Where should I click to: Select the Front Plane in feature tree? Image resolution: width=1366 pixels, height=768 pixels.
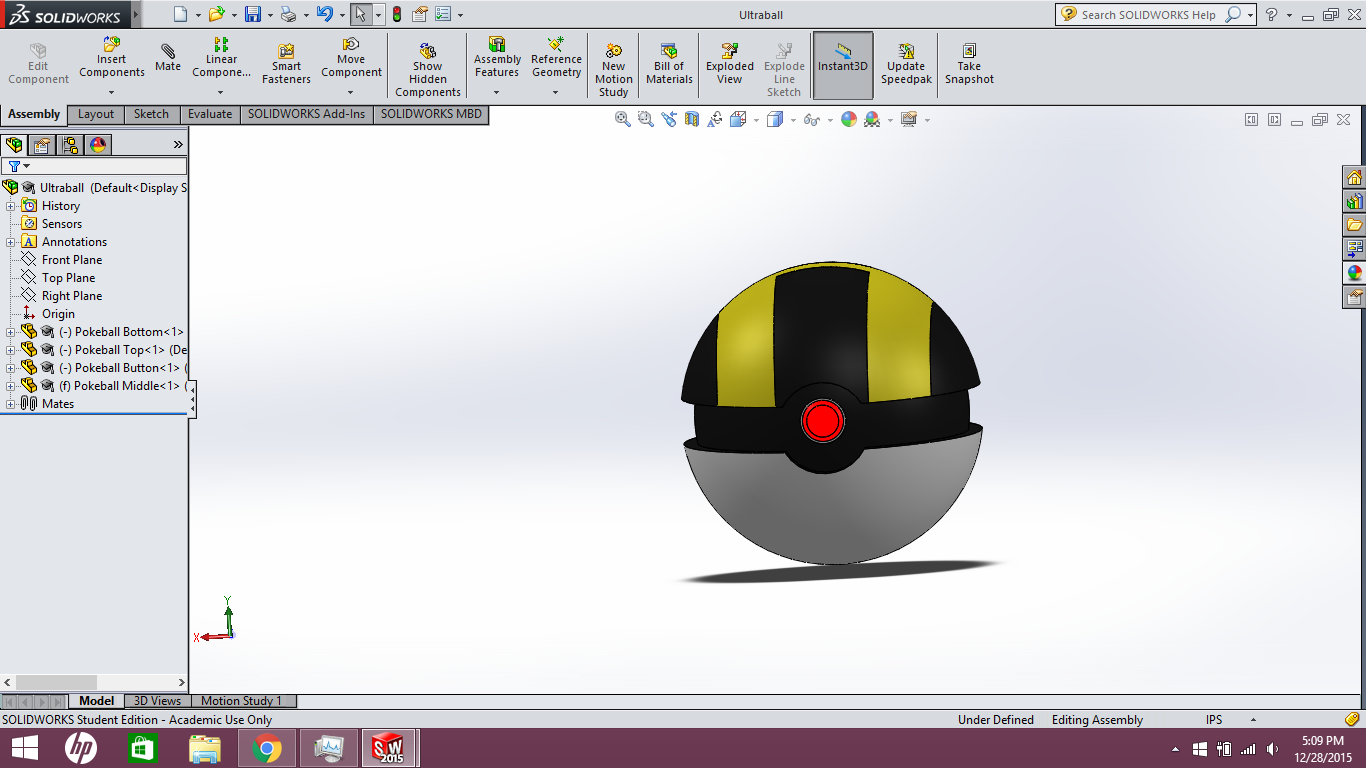coord(71,260)
